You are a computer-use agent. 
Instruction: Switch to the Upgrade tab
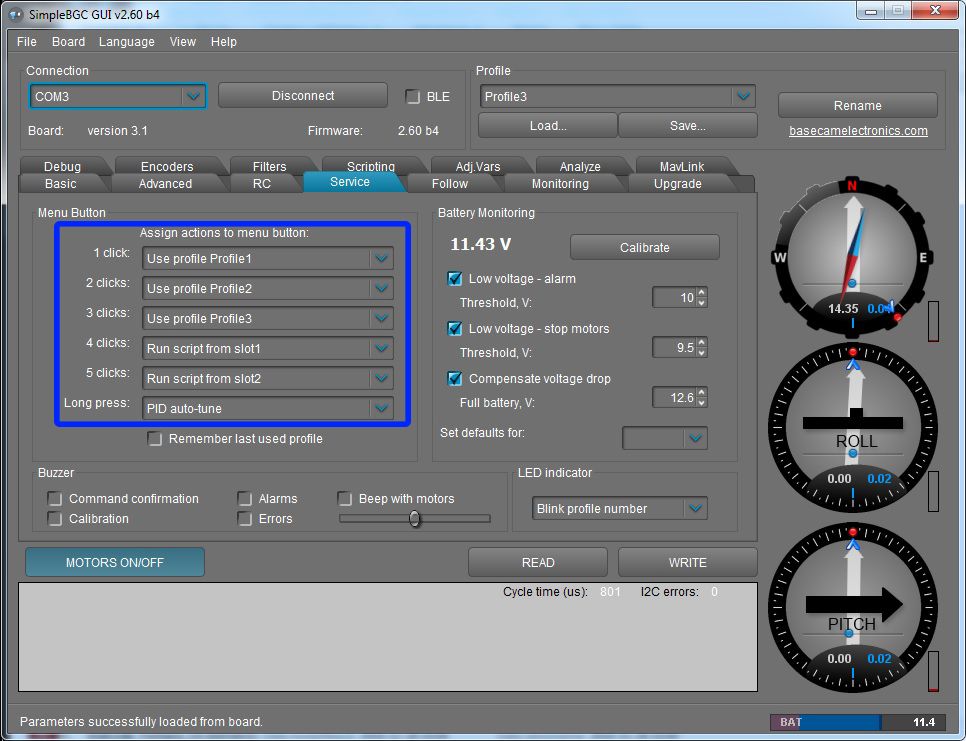tap(678, 184)
